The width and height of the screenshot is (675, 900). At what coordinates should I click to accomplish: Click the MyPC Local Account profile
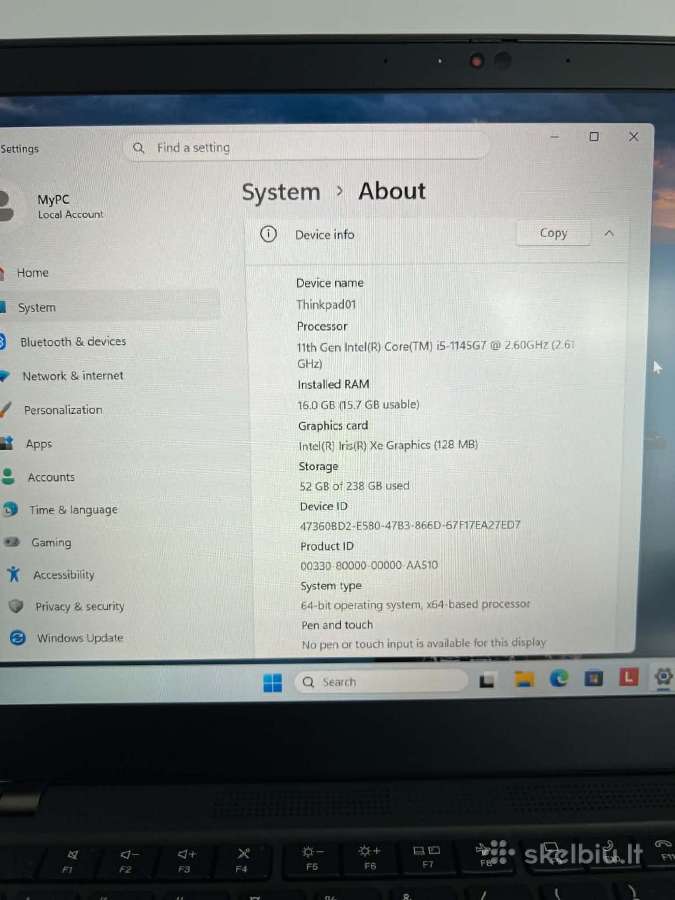tap(55, 207)
